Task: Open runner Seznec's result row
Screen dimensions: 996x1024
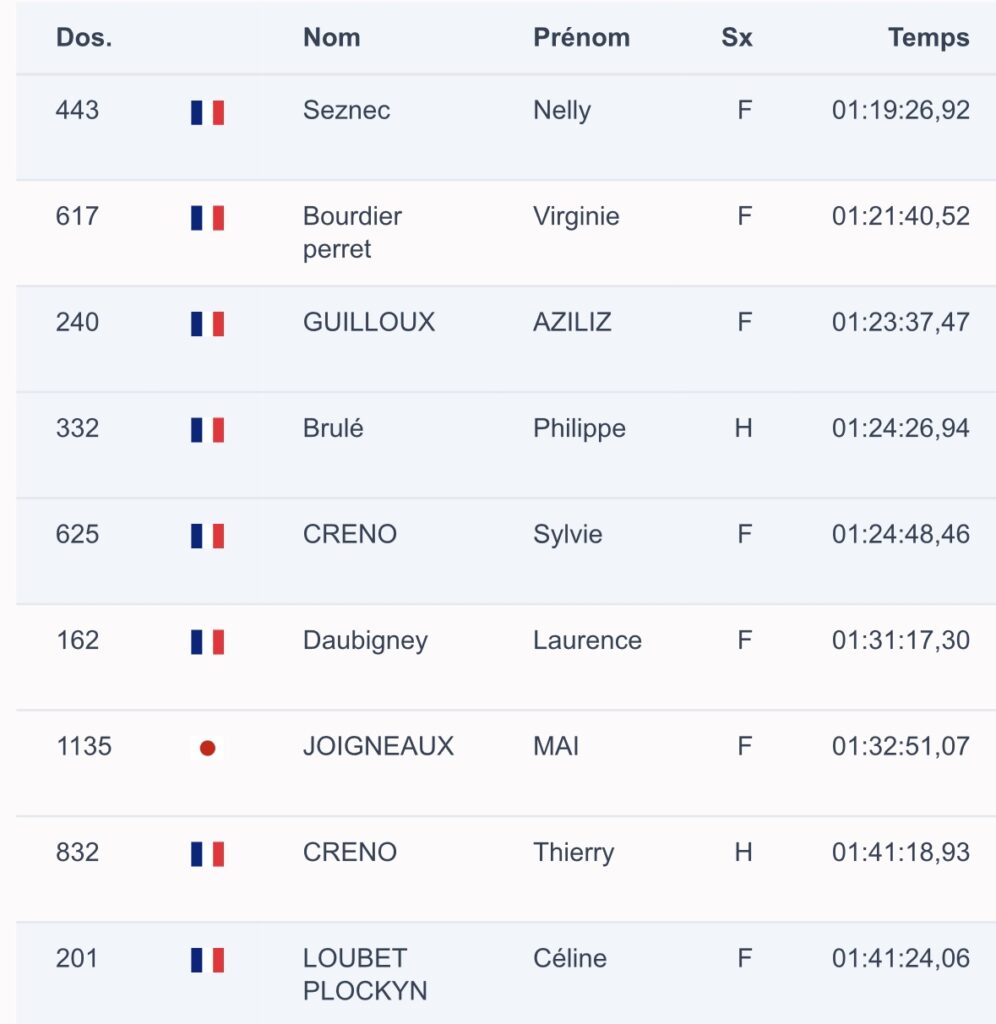Action: (506, 127)
